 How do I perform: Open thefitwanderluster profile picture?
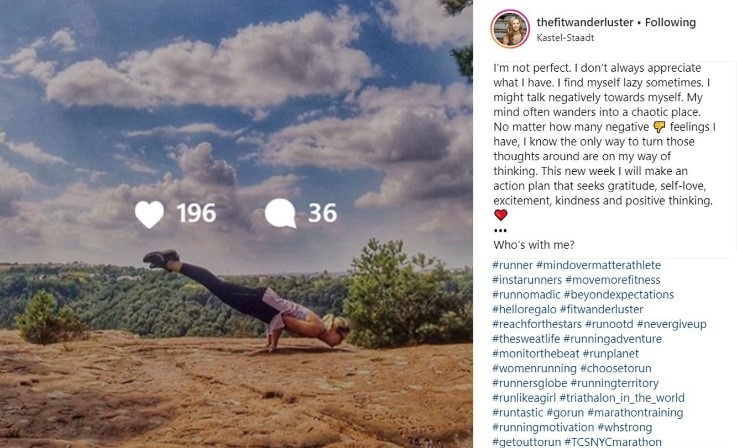pyautogui.click(x=510, y=29)
